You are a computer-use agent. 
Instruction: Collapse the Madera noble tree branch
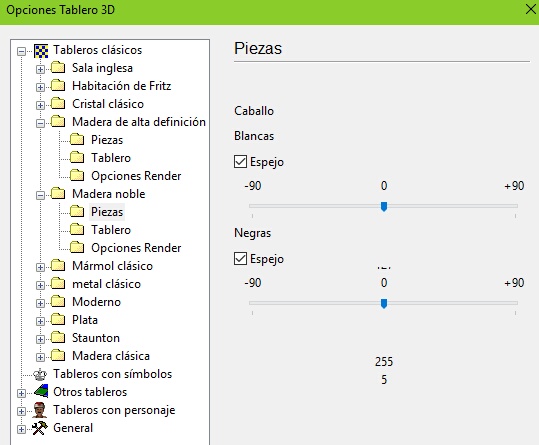click(40, 195)
